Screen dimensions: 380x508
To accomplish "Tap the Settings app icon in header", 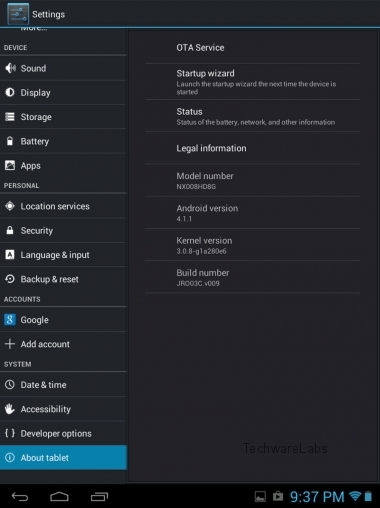I will pos(18,14).
